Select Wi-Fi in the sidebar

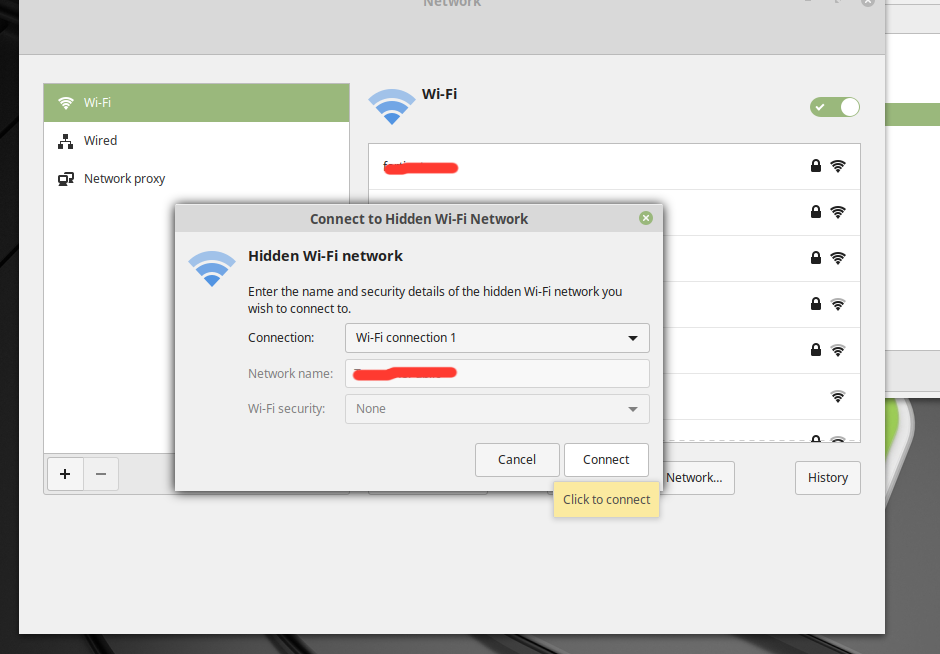(x=196, y=103)
